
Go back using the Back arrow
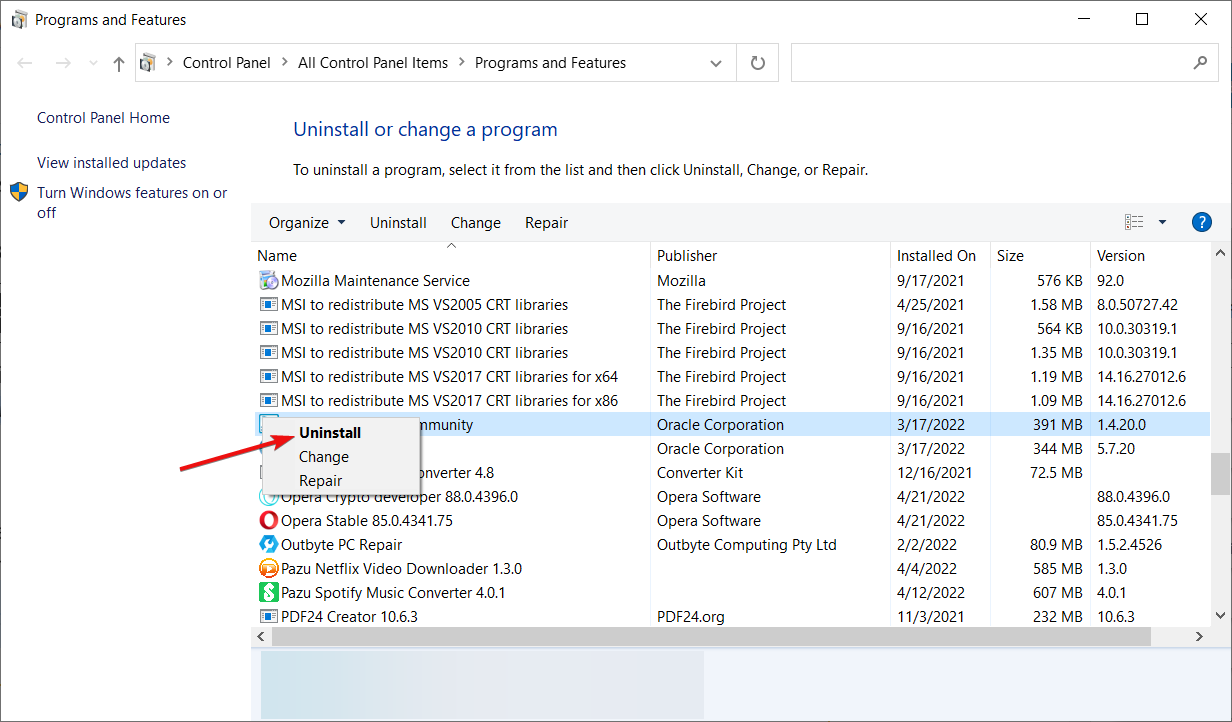click(x=26, y=63)
